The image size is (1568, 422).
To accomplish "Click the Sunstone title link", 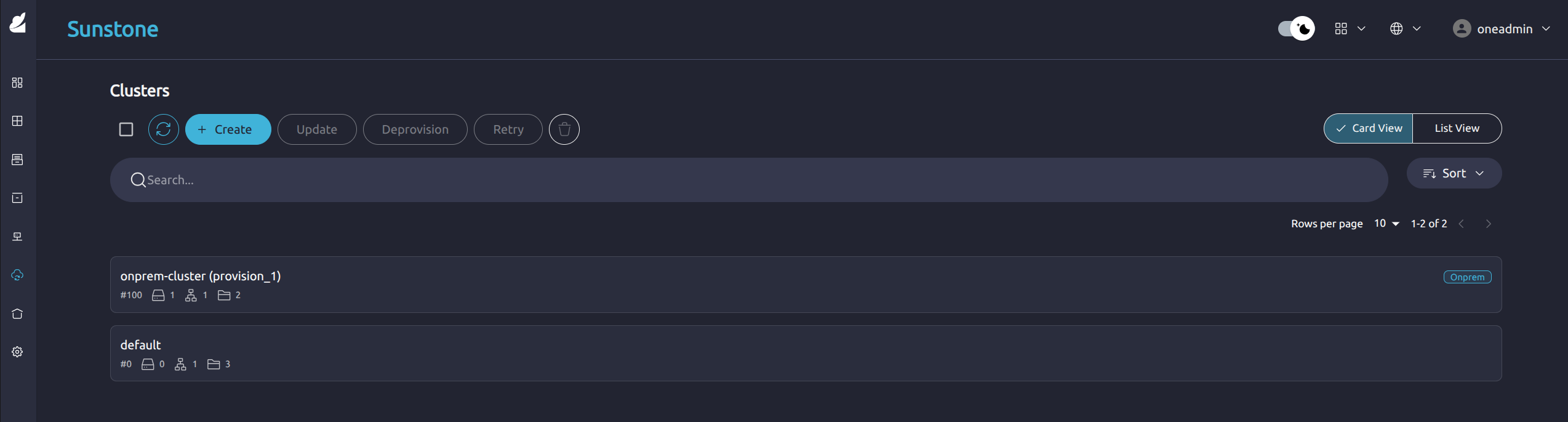I will (x=113, y=29).
